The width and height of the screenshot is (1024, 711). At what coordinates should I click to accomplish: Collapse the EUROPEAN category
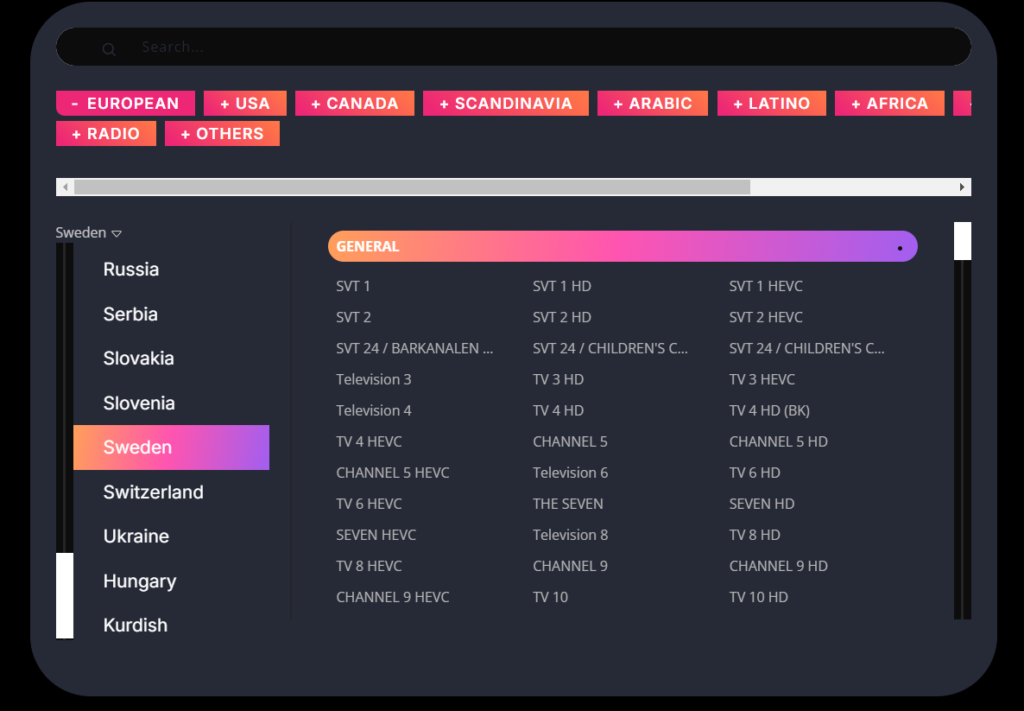click(125, 103)
